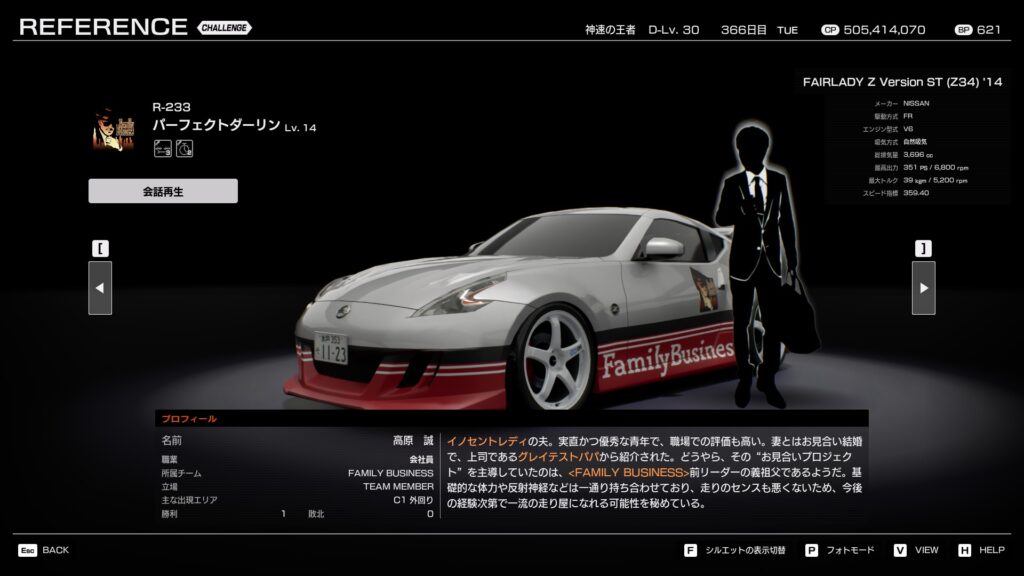Click the CP currency badge icon
This screenshot has height=576, width=1024.
click(829, 30)
